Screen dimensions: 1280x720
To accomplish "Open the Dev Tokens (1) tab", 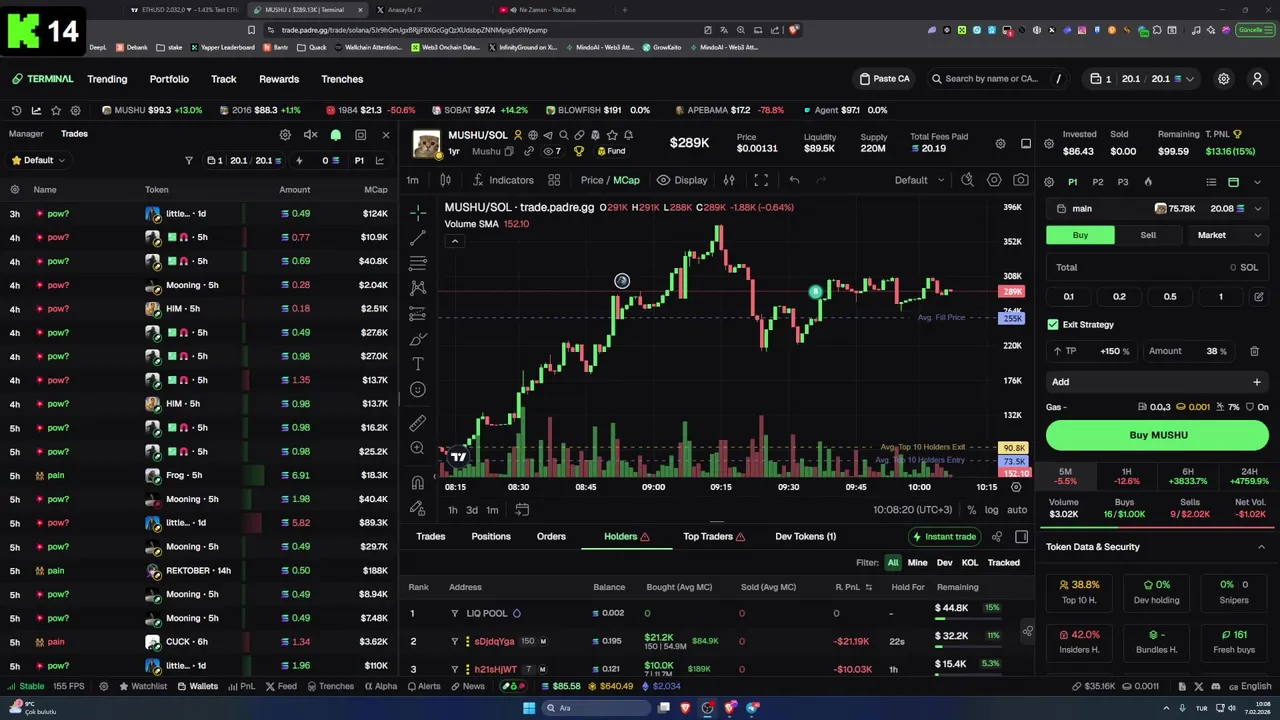I will [805, 537].
